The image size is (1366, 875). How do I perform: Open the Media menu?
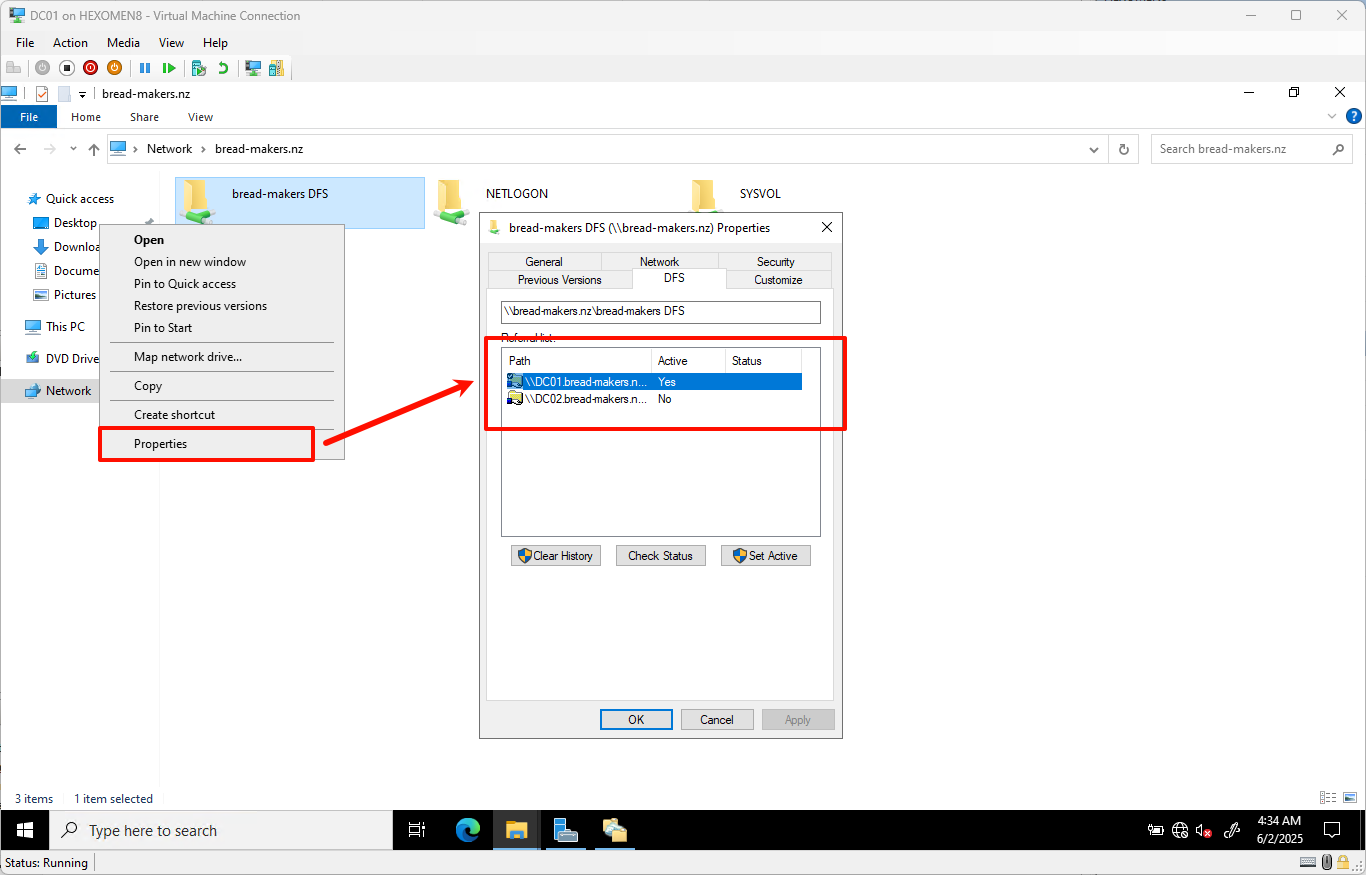click(123, 42)
